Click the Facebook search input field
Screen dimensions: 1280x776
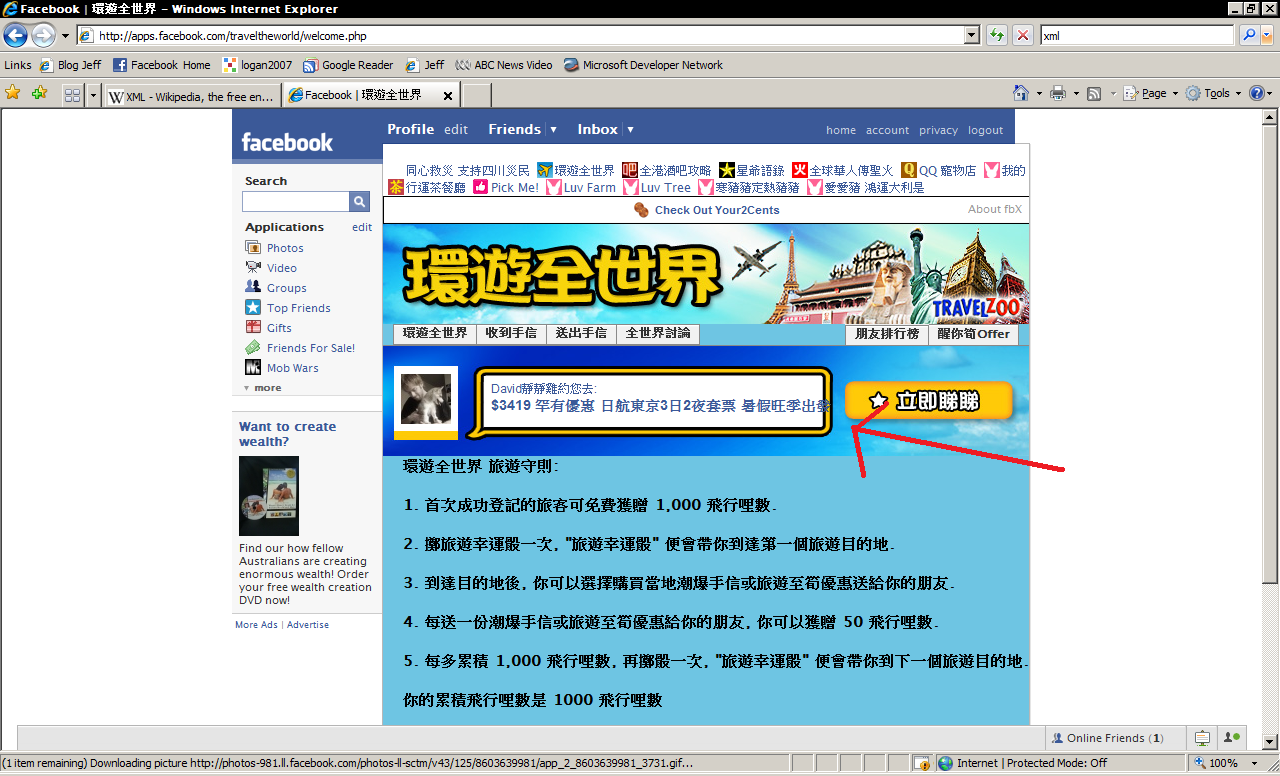tap(295, 202)
